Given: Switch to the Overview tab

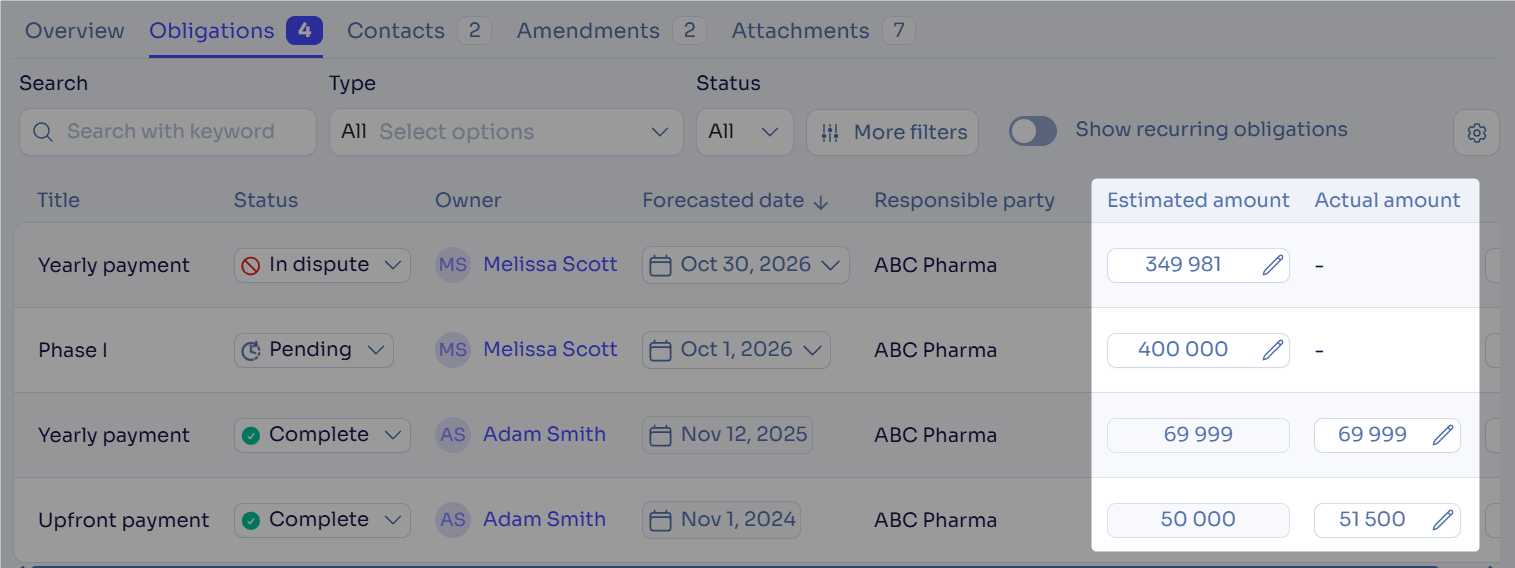Looking at the screenshot, I should (x=74, y=31).
